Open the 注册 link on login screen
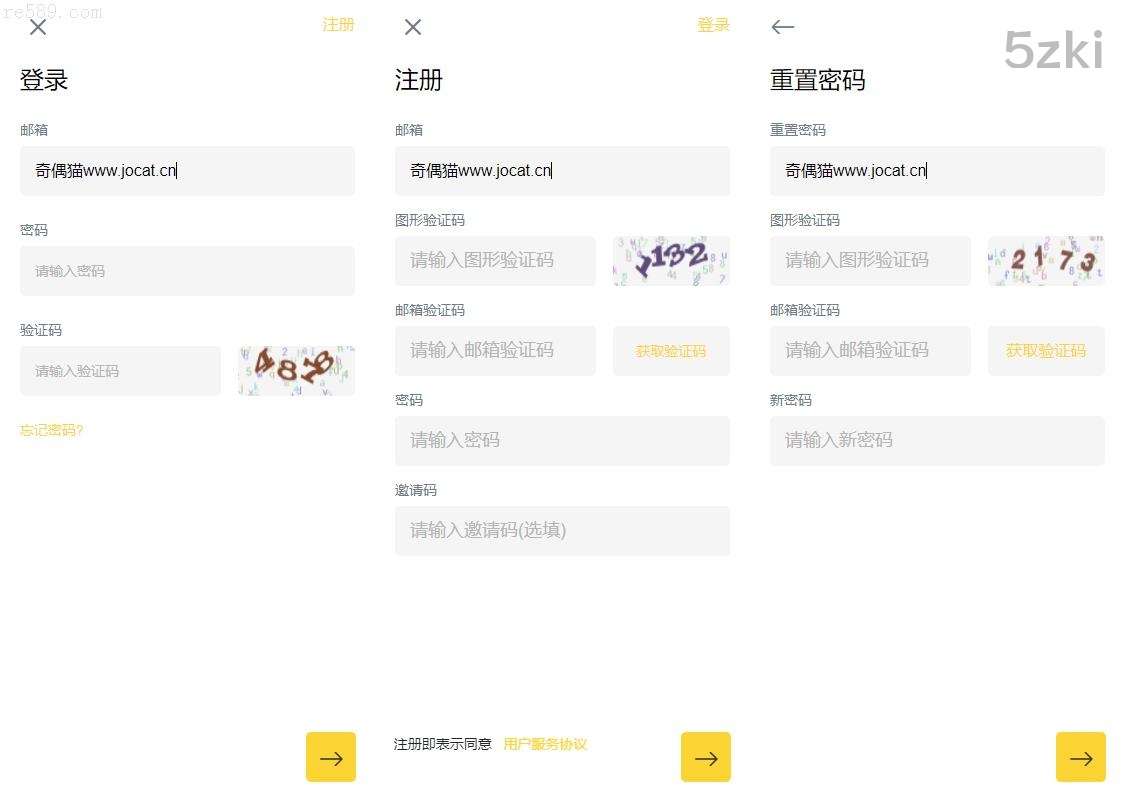 point(338,25)
